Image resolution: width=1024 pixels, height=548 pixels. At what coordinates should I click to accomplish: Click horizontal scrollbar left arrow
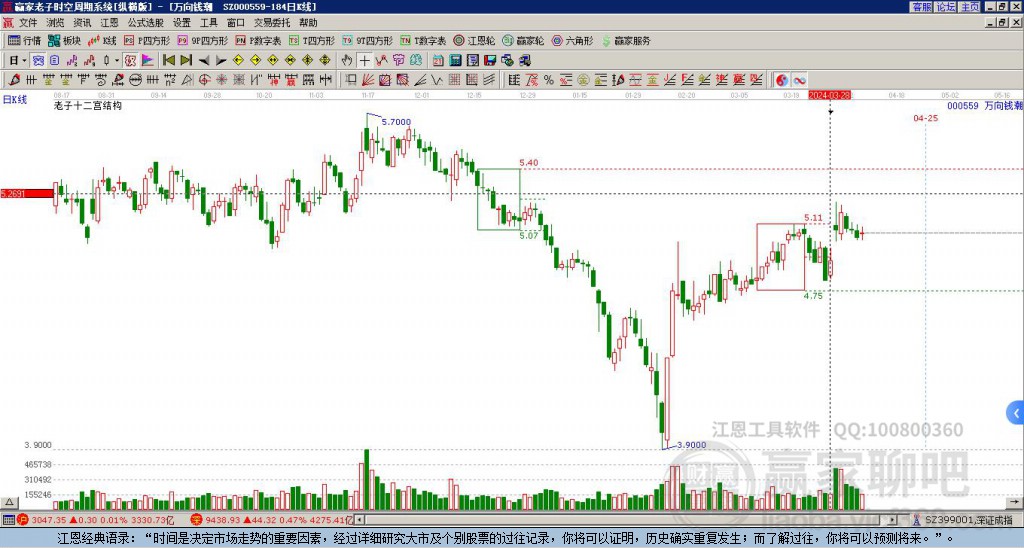tap(359, 520)
